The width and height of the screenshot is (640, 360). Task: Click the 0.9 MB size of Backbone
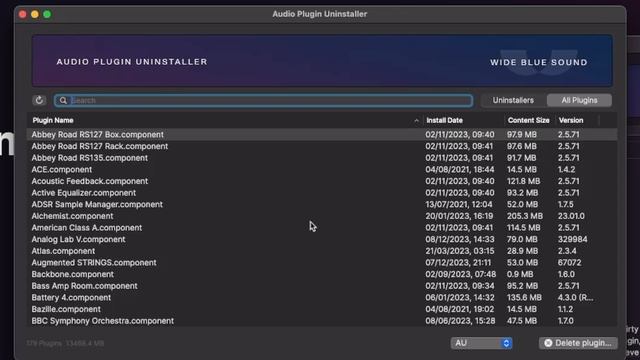pyautogui.click(x=520, y=274)
